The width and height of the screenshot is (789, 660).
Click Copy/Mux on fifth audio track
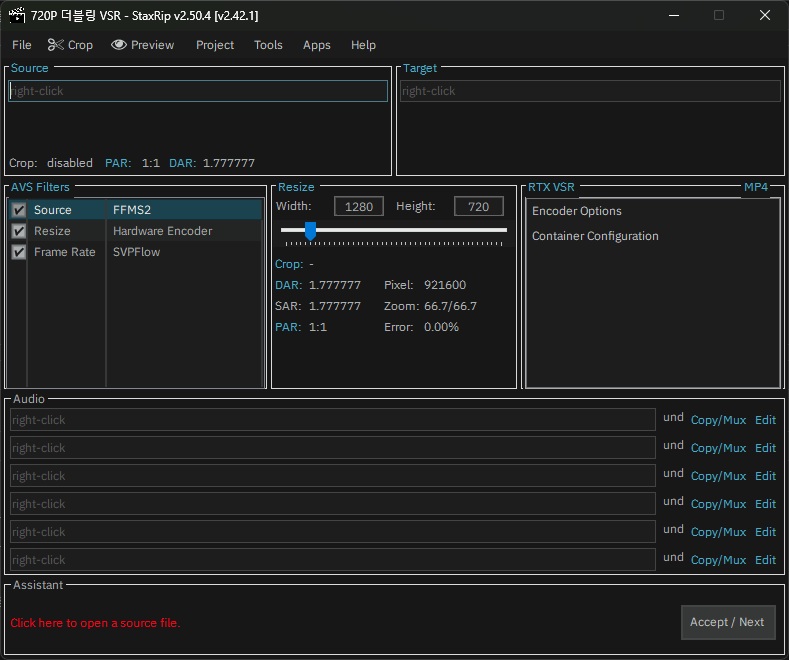coord(718,532)
